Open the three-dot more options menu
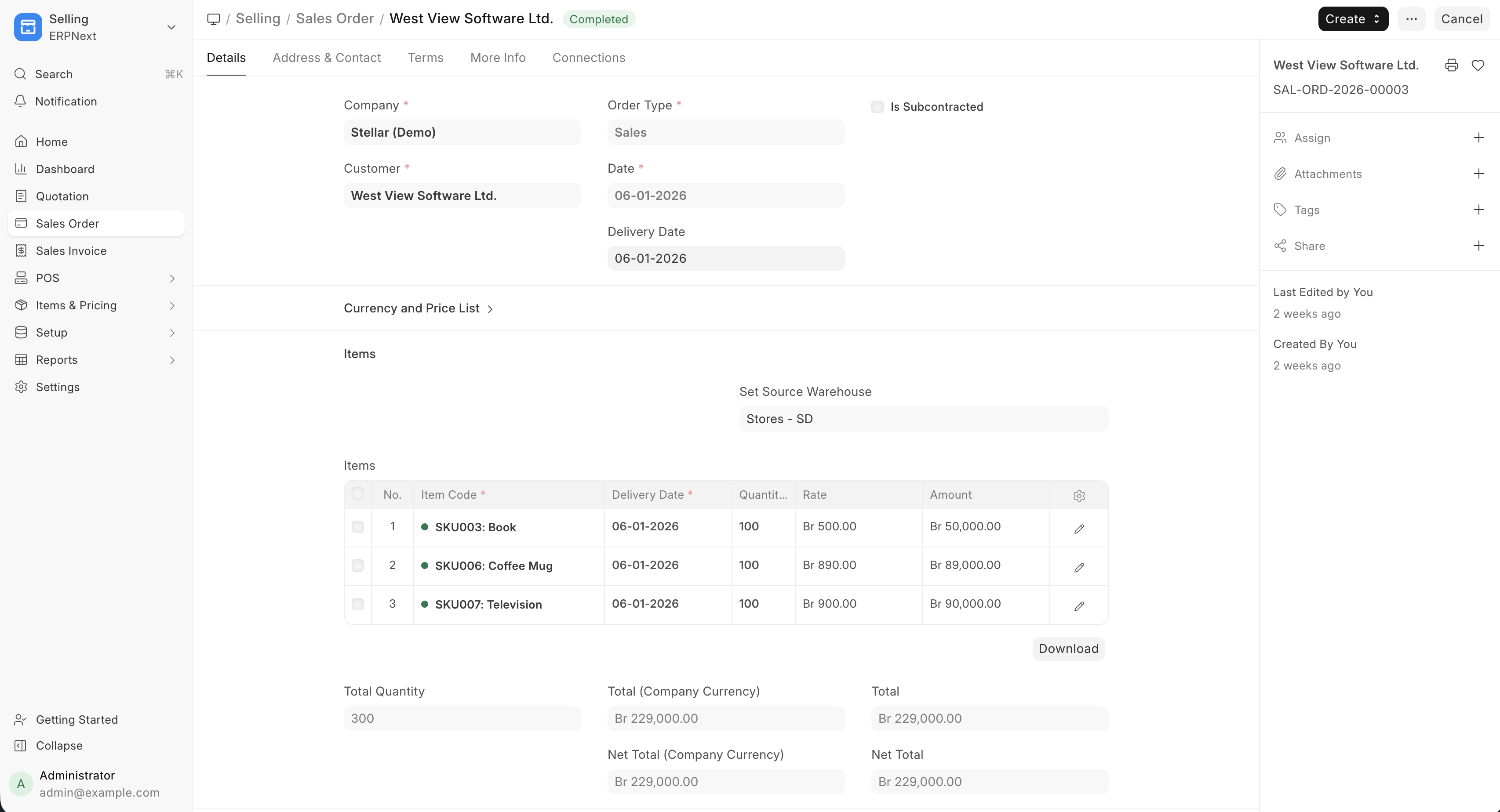The width and height of the screenshot is (1500, 812). (1411, 18)
